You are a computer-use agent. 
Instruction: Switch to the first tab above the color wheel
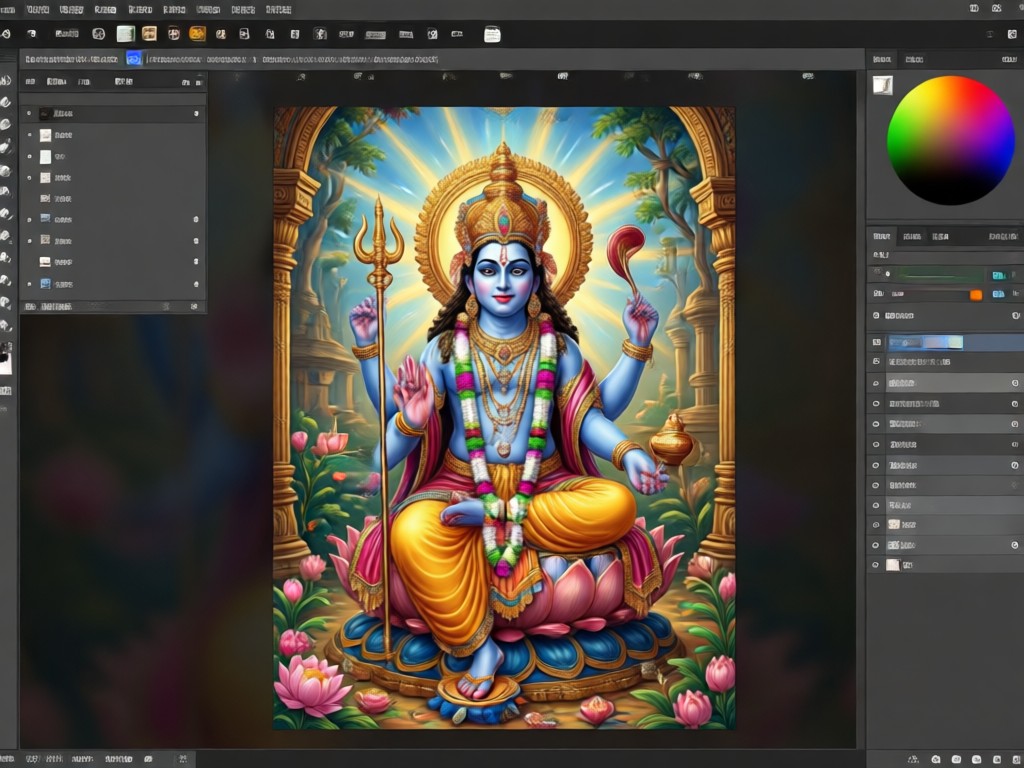point(882,59)
